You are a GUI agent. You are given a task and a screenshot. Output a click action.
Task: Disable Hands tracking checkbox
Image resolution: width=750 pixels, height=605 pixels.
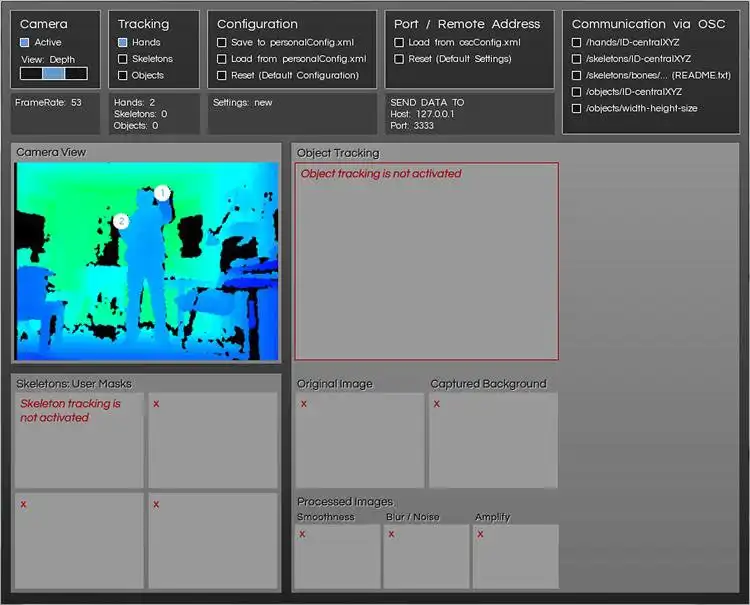coord(122,43)
